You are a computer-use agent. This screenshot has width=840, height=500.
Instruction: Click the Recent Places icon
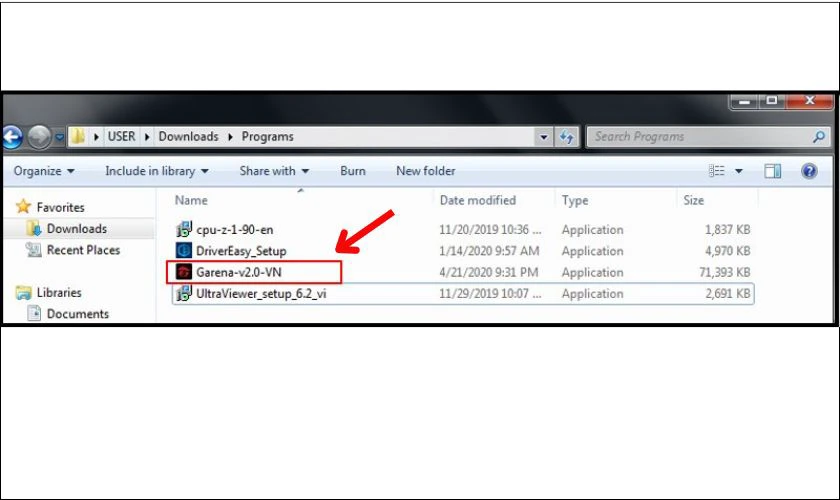coord(34,250)
